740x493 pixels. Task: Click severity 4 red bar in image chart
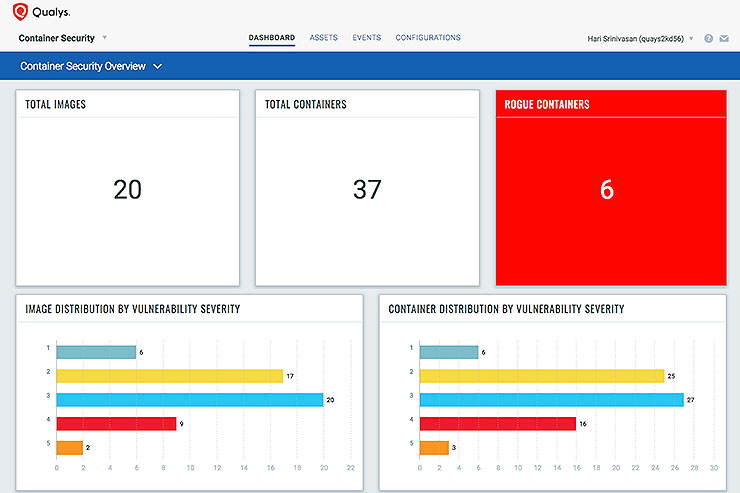click(x=116, y=424)
